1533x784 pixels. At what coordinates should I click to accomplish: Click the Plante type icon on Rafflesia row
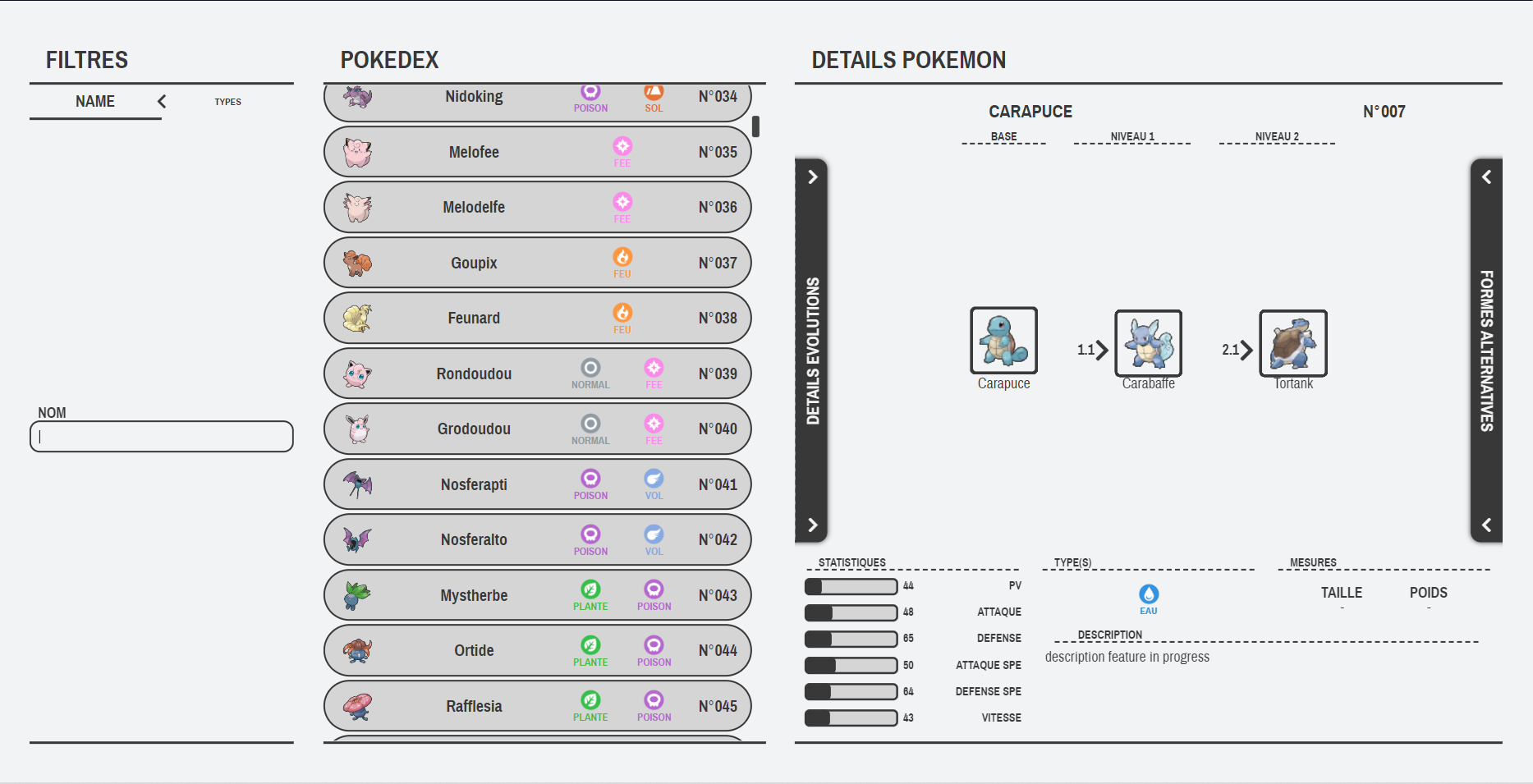click(x=590, y=700)
